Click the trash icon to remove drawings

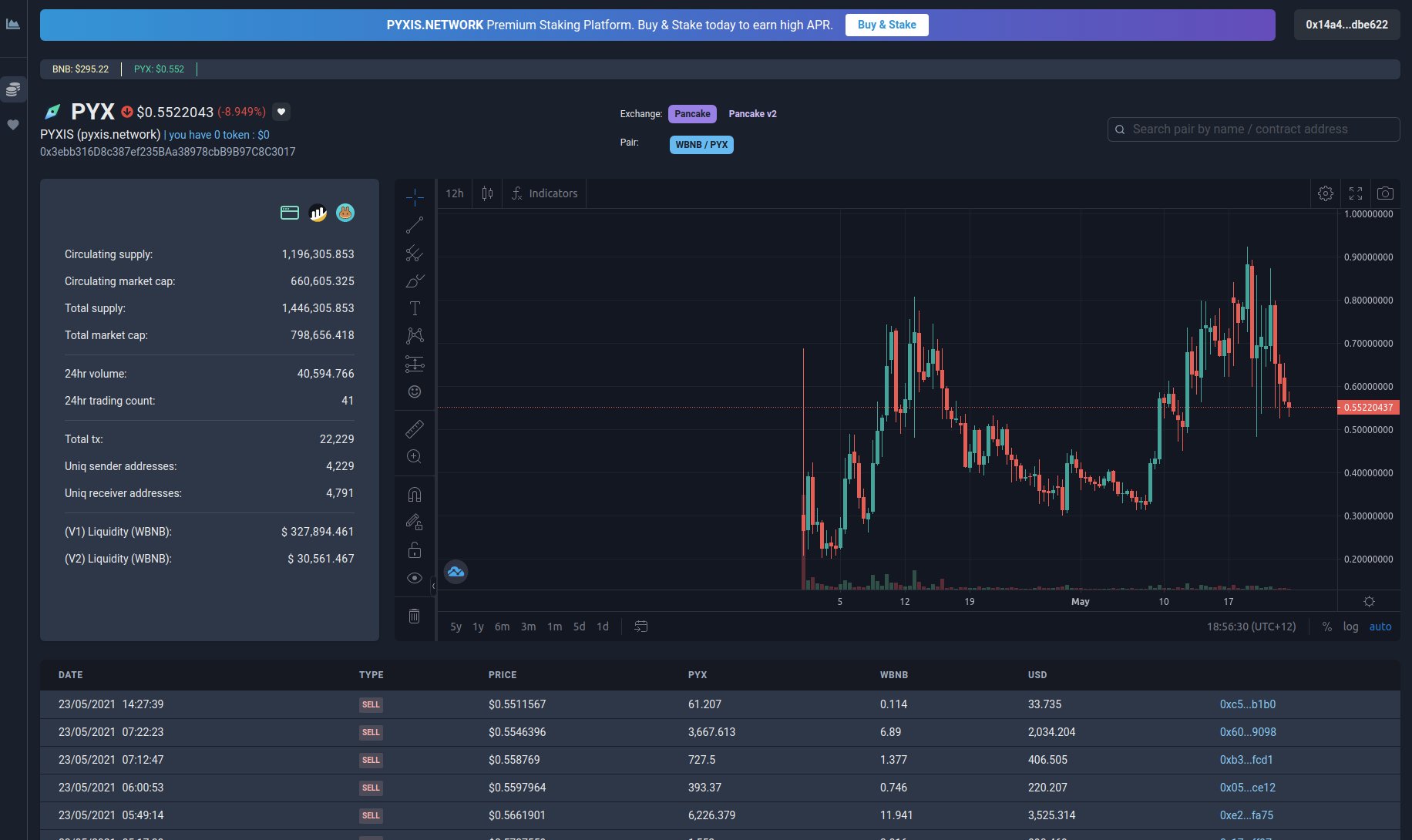[415, 616]
